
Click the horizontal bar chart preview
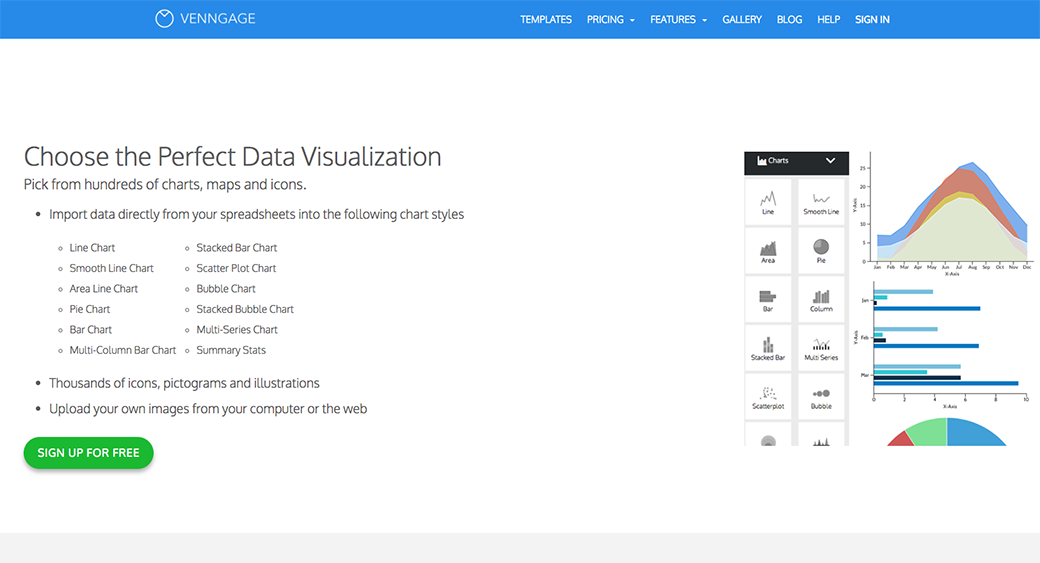tap(945, 340)
